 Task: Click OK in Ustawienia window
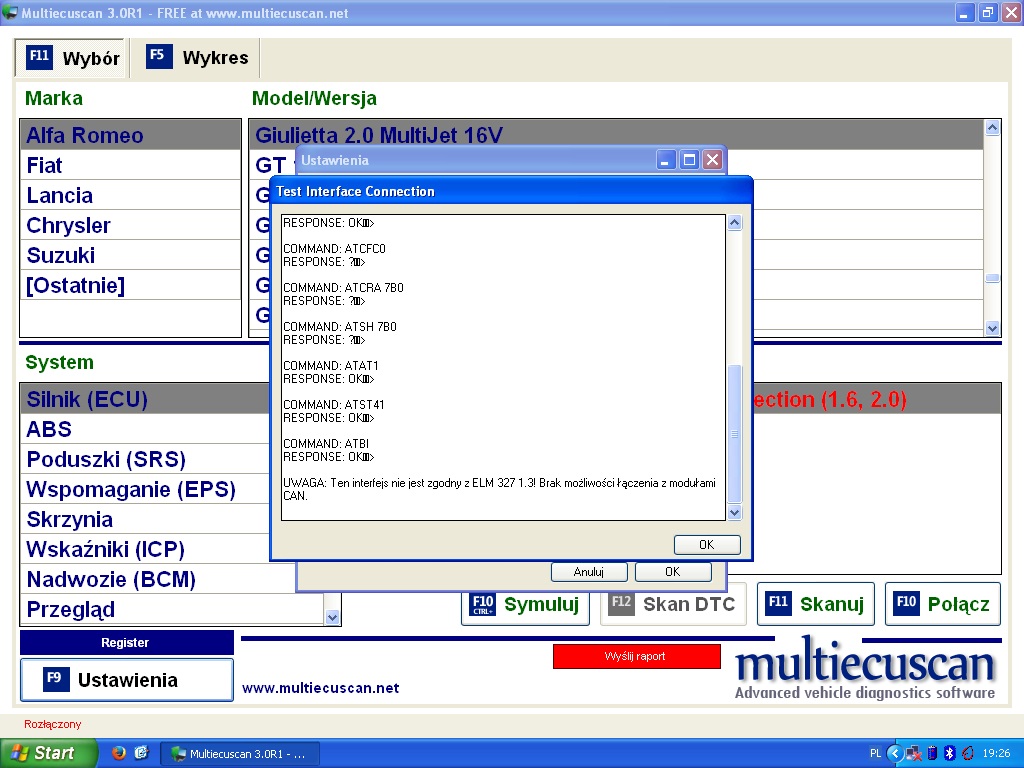673,572
